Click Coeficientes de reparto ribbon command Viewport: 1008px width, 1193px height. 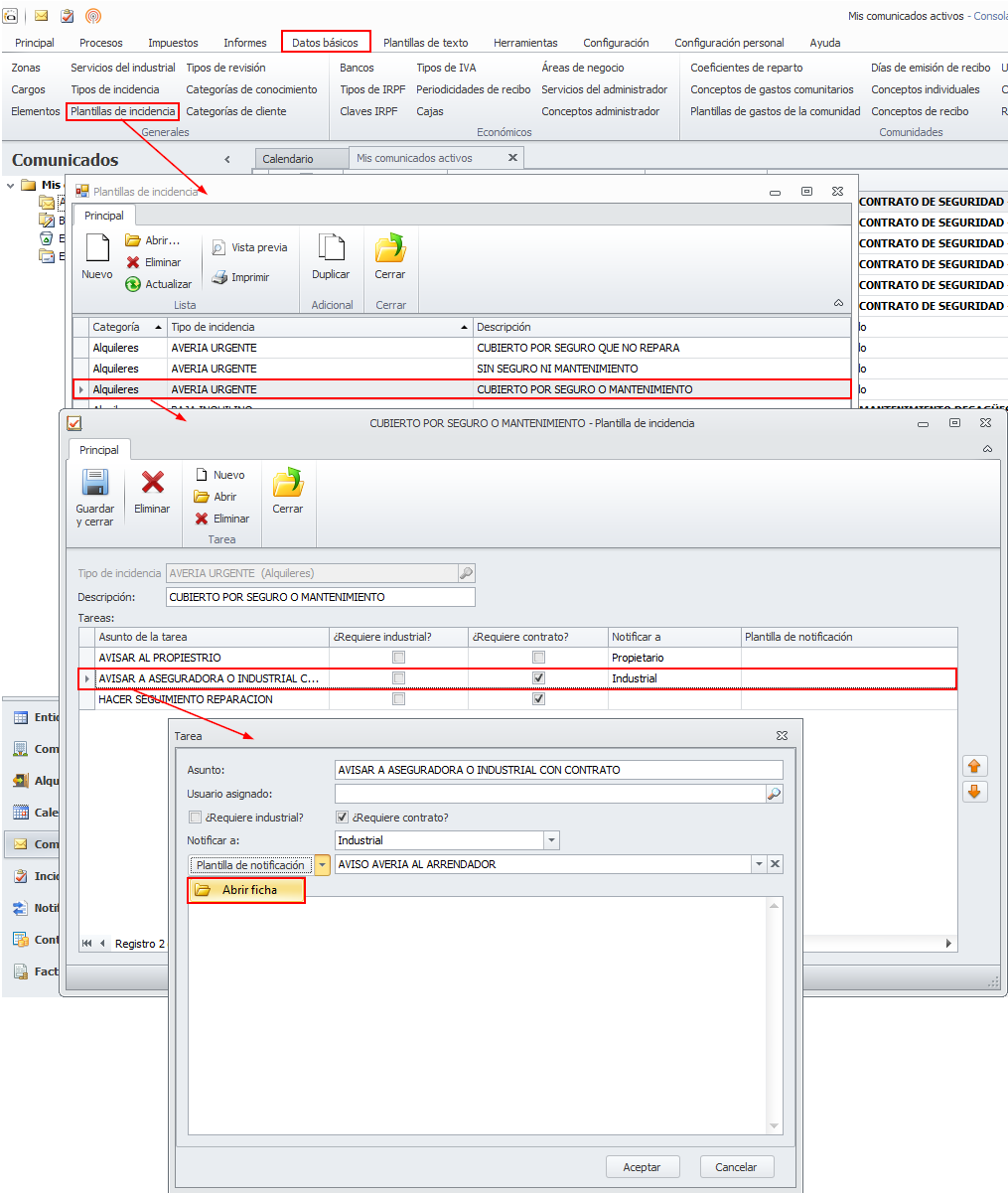coord(747,68)
